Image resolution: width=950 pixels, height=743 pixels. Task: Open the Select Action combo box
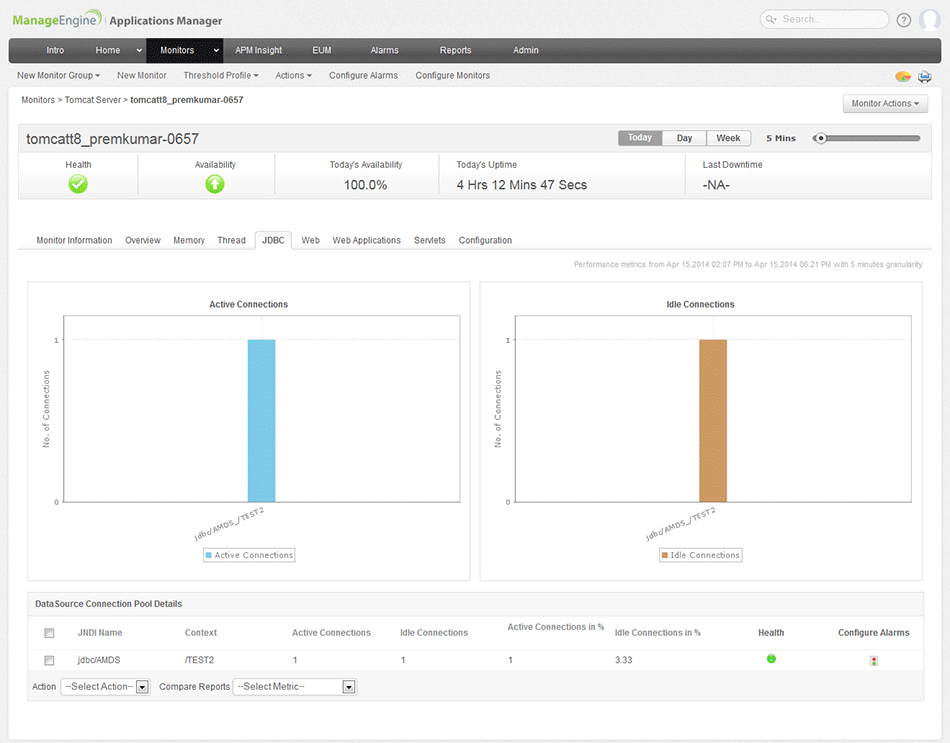coord(105,687)
